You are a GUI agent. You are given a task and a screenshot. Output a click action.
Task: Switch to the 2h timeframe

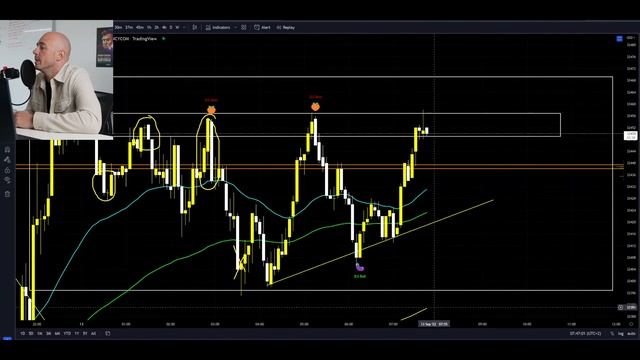click(157, 27)
